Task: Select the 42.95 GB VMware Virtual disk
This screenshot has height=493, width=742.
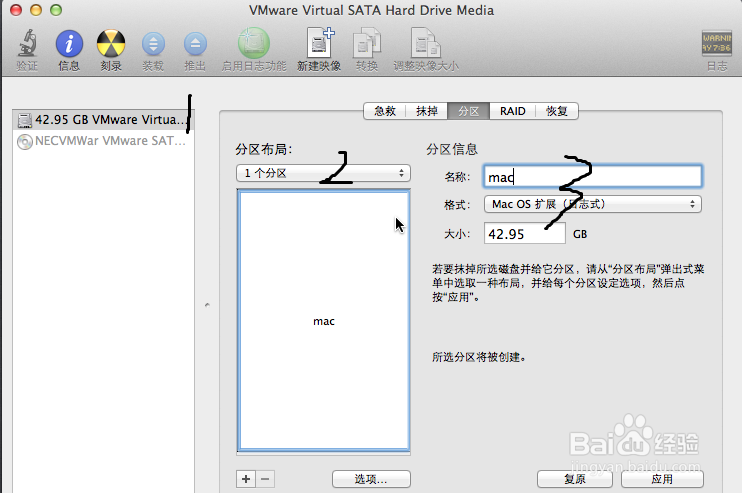Action: tap(103, 120)
